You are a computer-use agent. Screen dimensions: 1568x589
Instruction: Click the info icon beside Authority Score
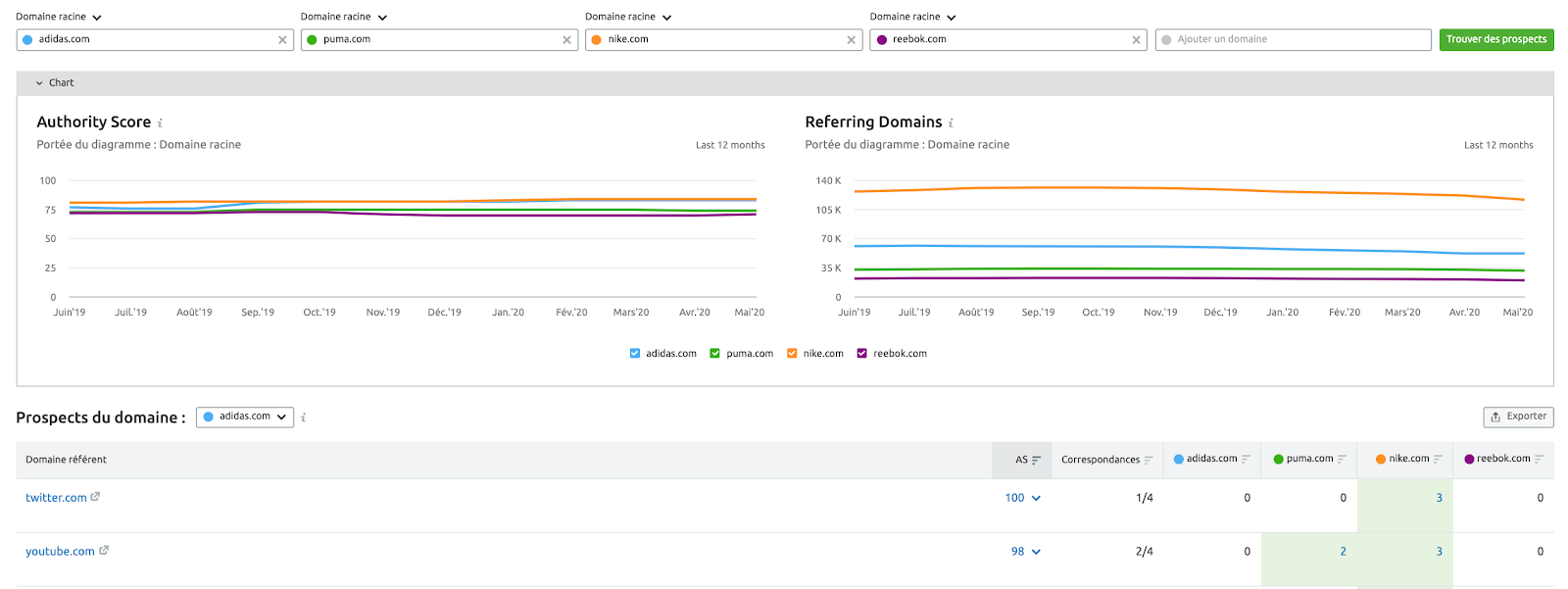pos(160,123)
